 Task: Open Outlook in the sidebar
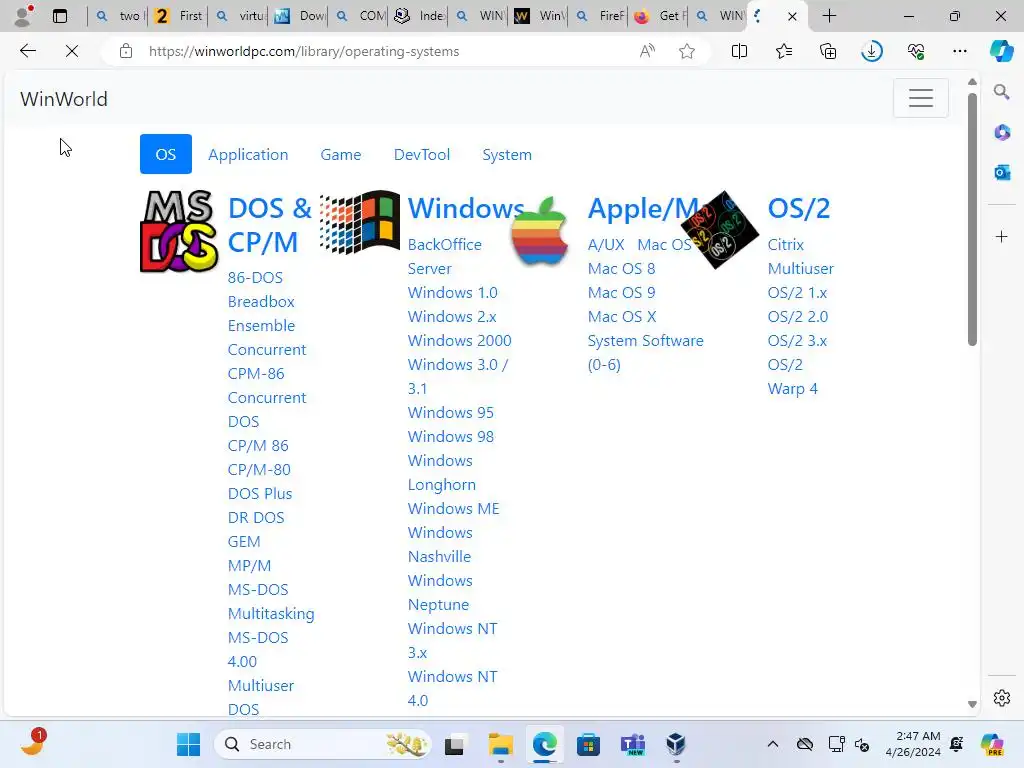(x=1002, y=172)
